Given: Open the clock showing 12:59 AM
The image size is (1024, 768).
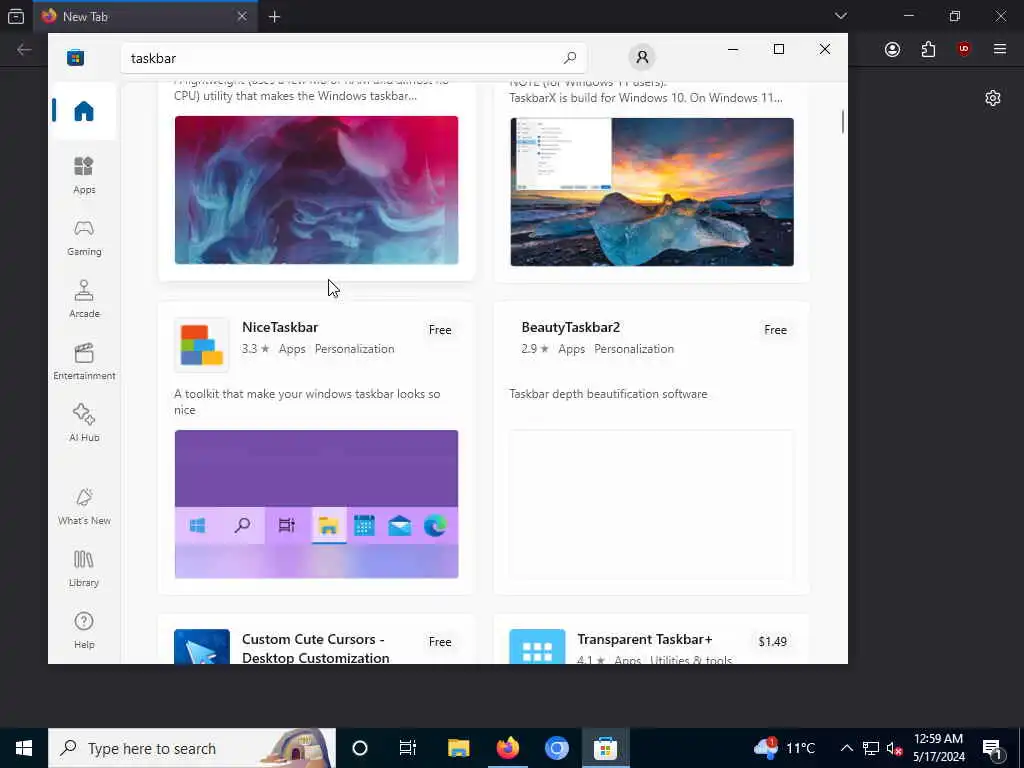Looking at the screenshot, I should 938,748.
